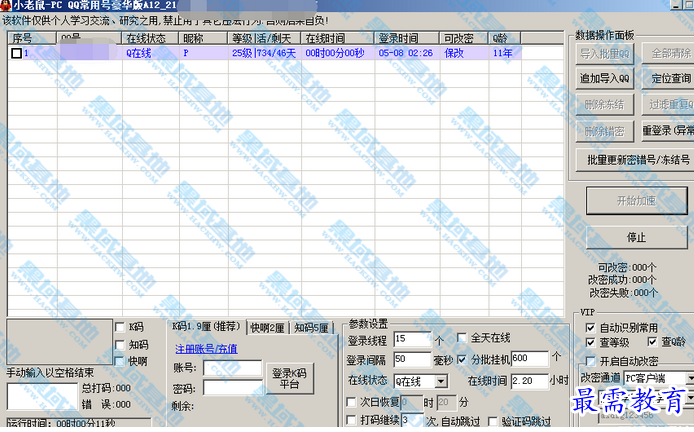Click the 全部清除 button

tap(668, 54)
